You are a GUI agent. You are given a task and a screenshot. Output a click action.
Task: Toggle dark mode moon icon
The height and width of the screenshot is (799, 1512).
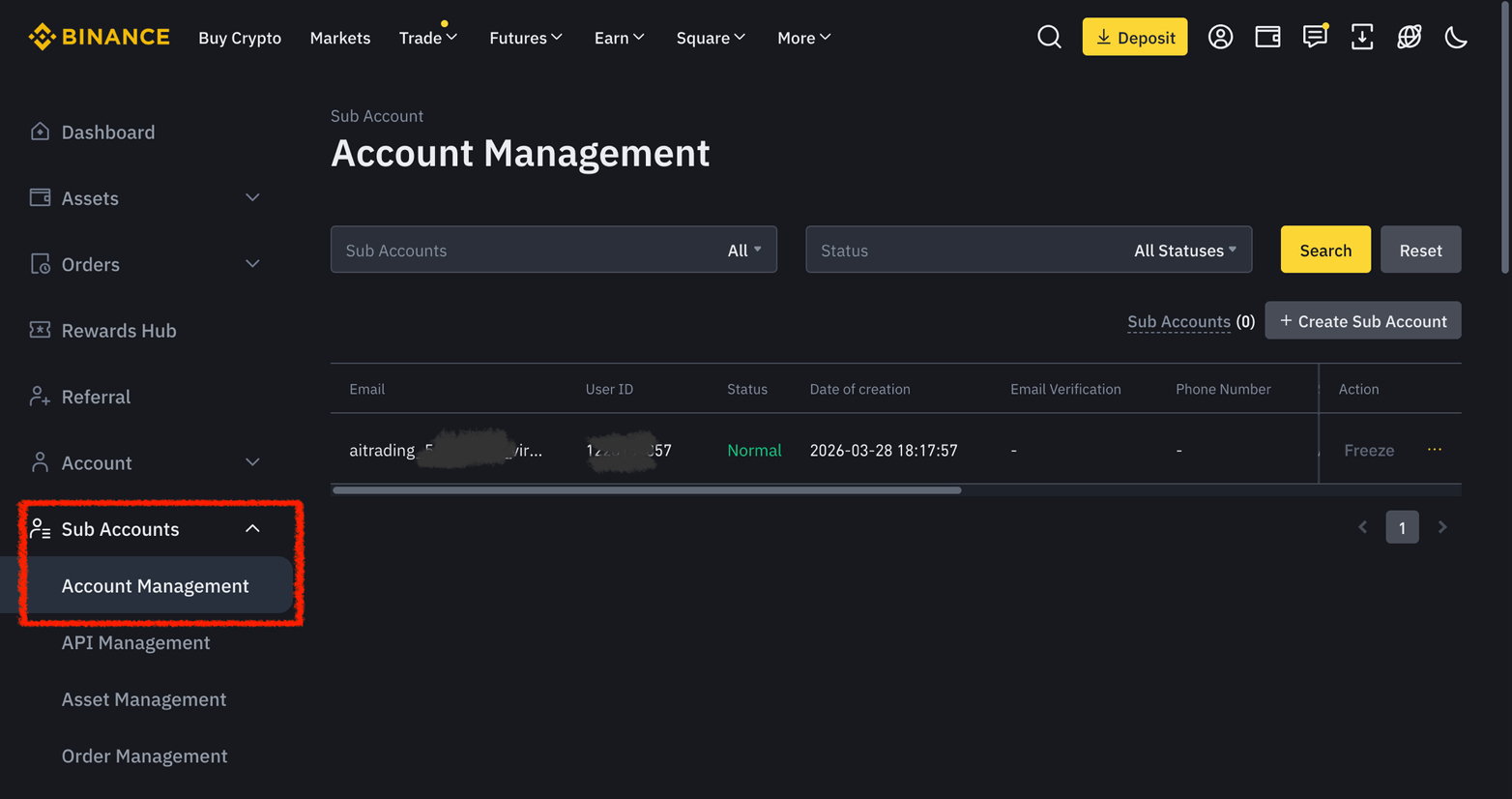1456,37
